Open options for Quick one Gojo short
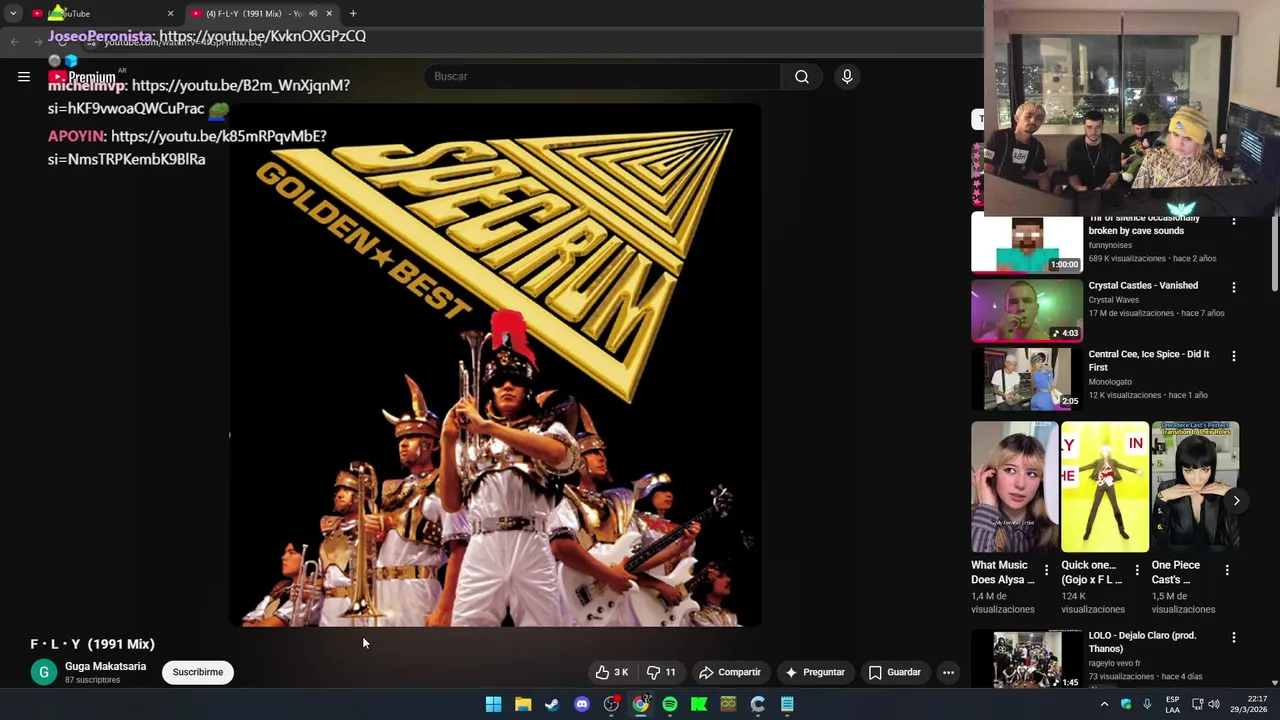The image size is (1280, 720). pos(1136,570)
